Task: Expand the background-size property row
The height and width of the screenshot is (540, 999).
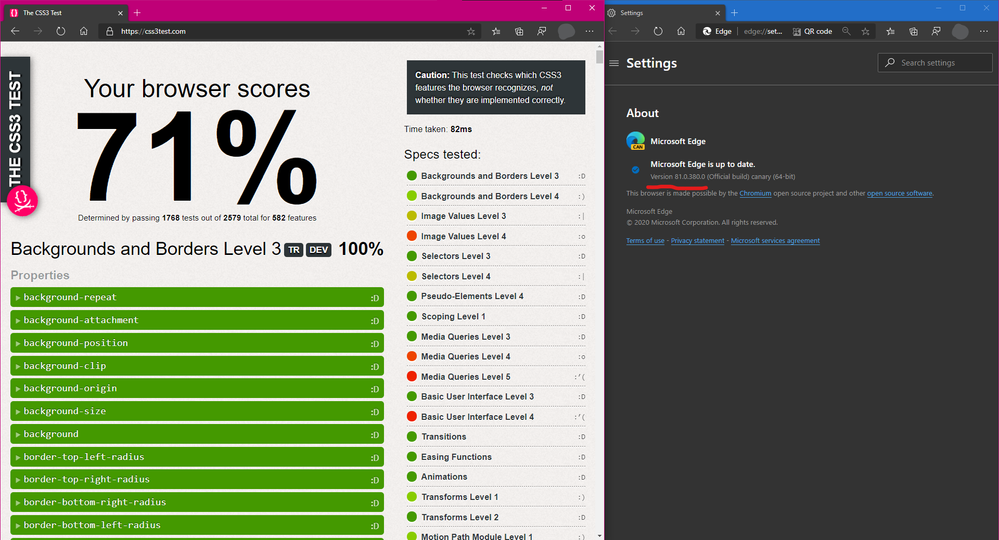Action: click(197, 411)
